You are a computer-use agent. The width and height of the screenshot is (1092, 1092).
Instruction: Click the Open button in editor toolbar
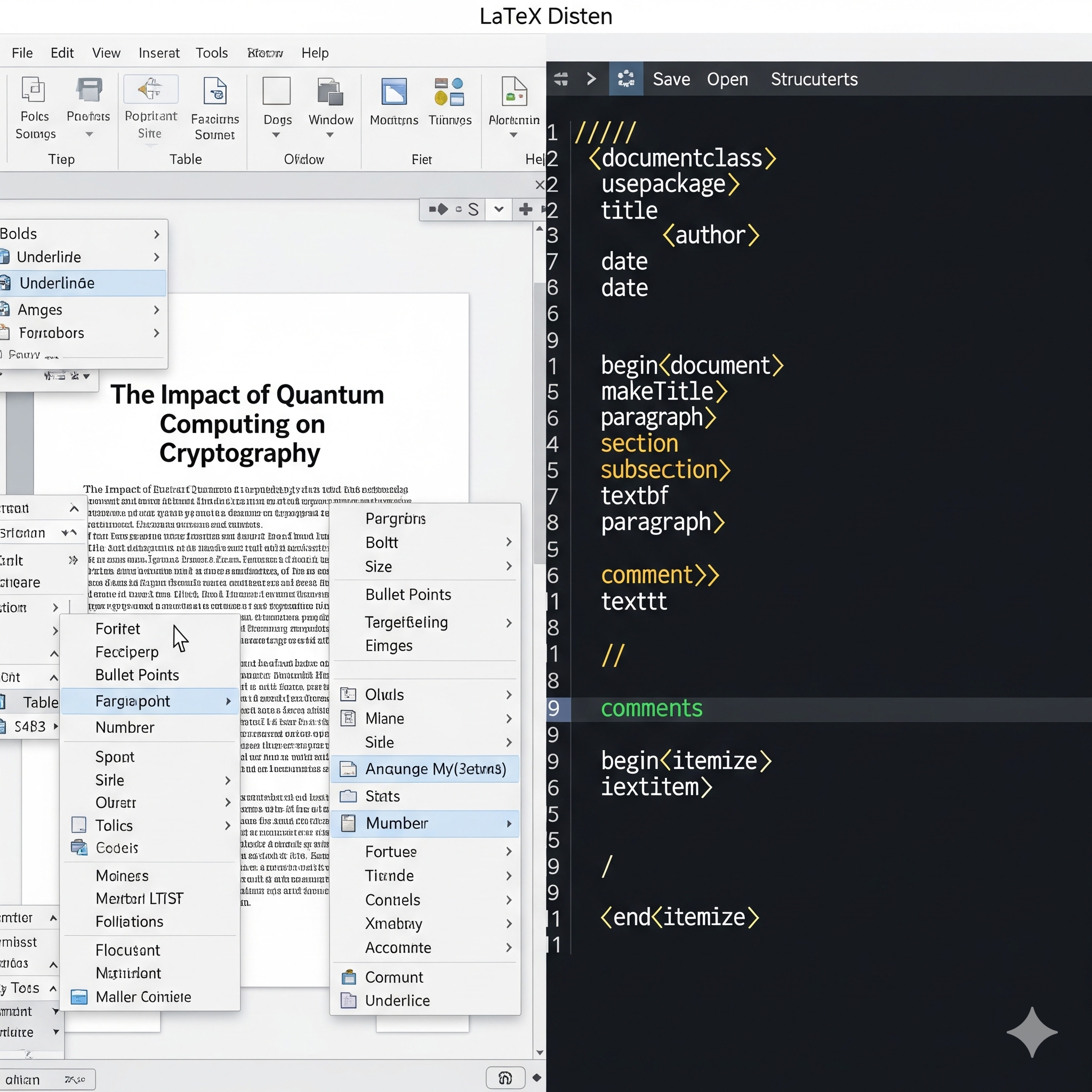click(x=727, y=79)
